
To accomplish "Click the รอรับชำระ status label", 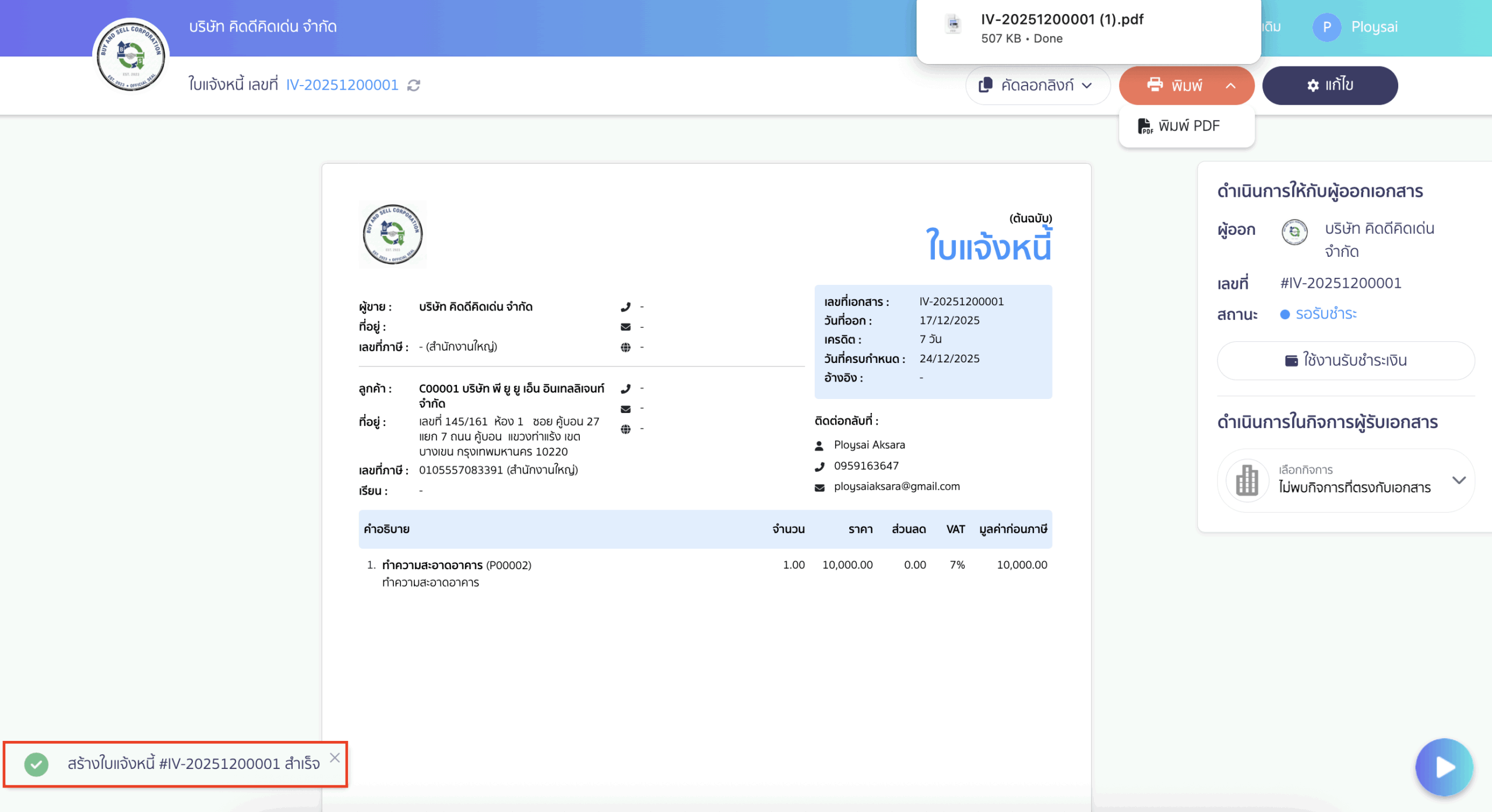I will [1326, 314].
